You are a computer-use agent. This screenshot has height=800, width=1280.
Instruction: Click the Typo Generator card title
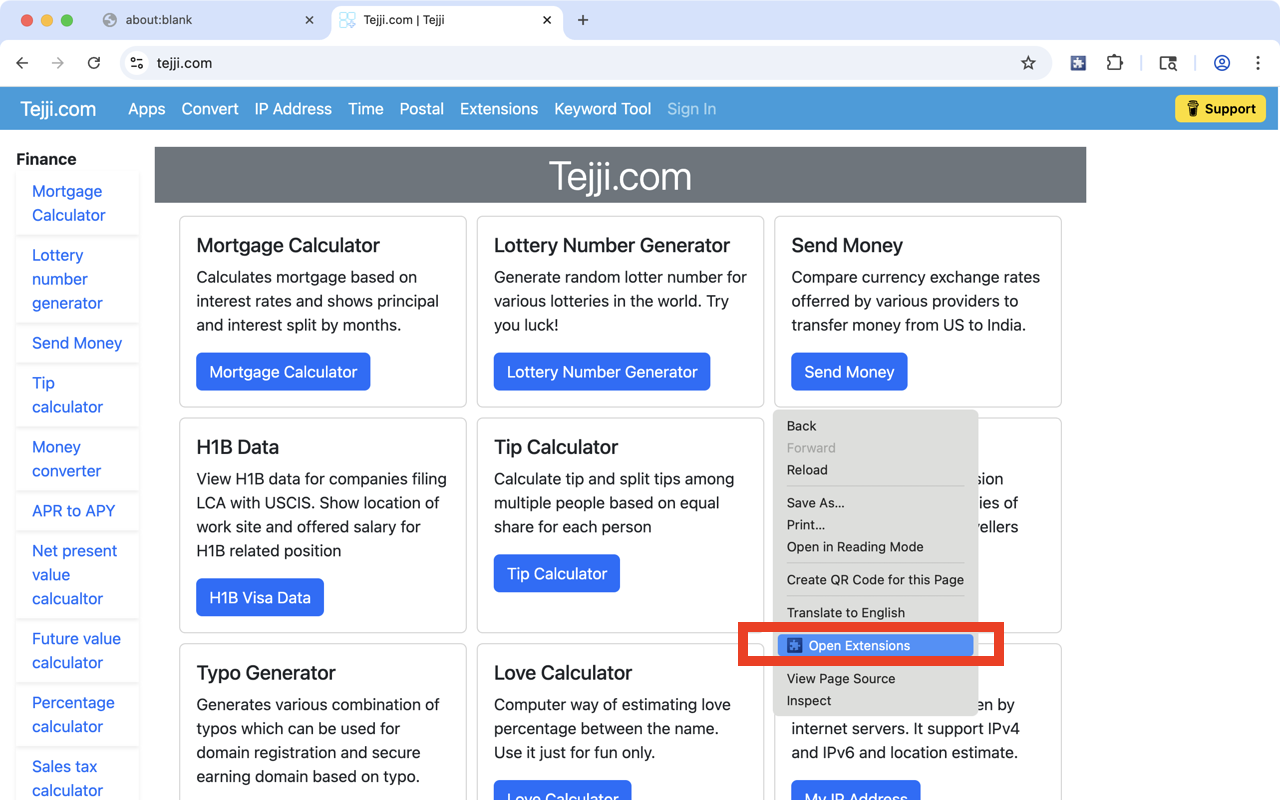tap(266, 673)
